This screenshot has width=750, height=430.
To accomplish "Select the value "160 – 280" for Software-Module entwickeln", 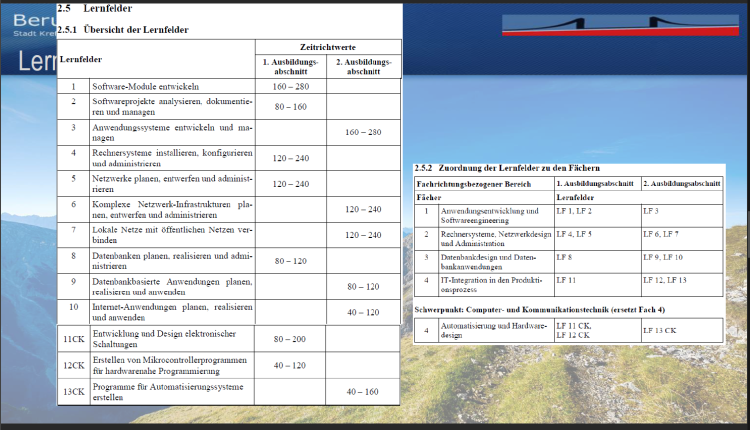I will pos(291,87).
